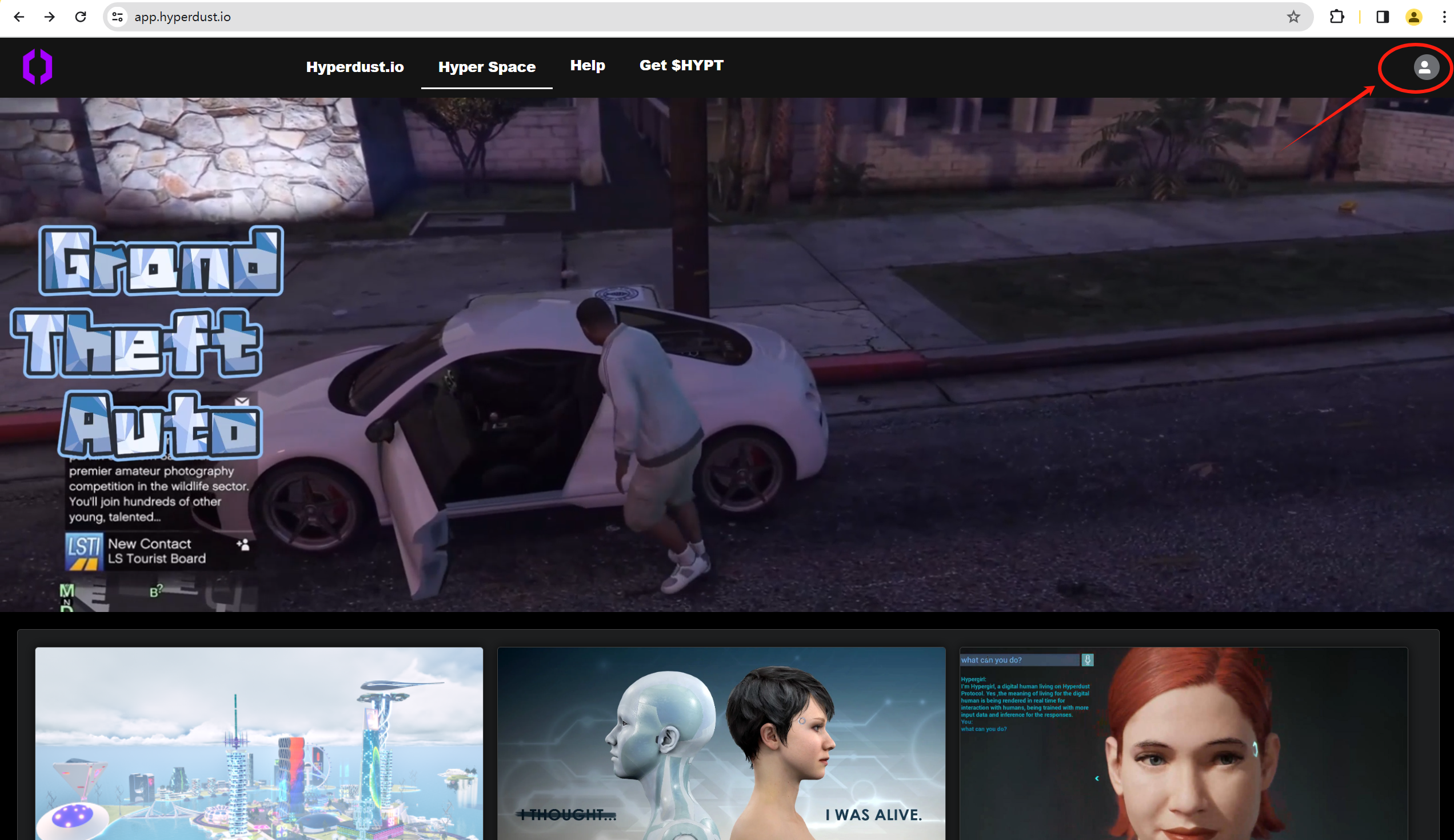The image size is (1454, 840).
Task: Open the Help menu item
Action: click(587, 65)
